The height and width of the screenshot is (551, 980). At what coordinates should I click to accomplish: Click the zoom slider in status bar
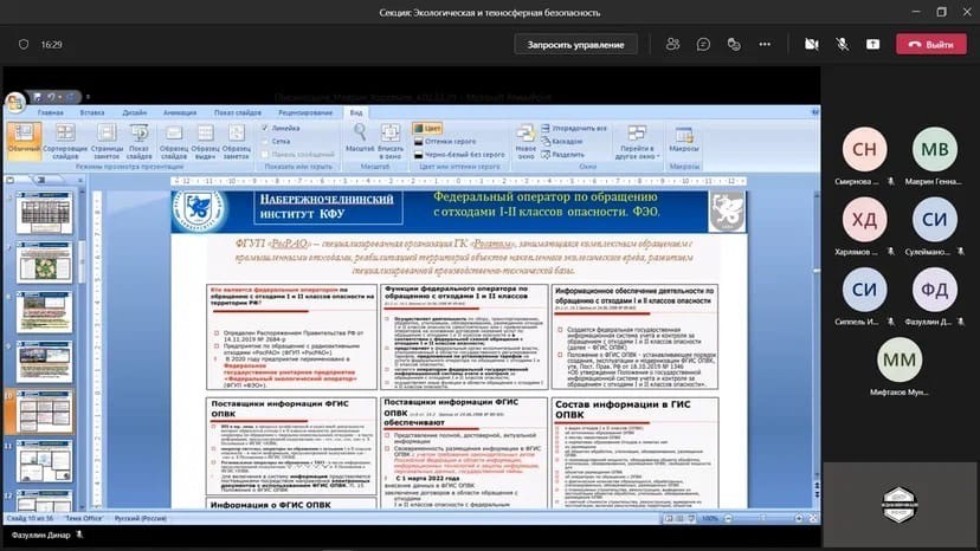point(760,519)
